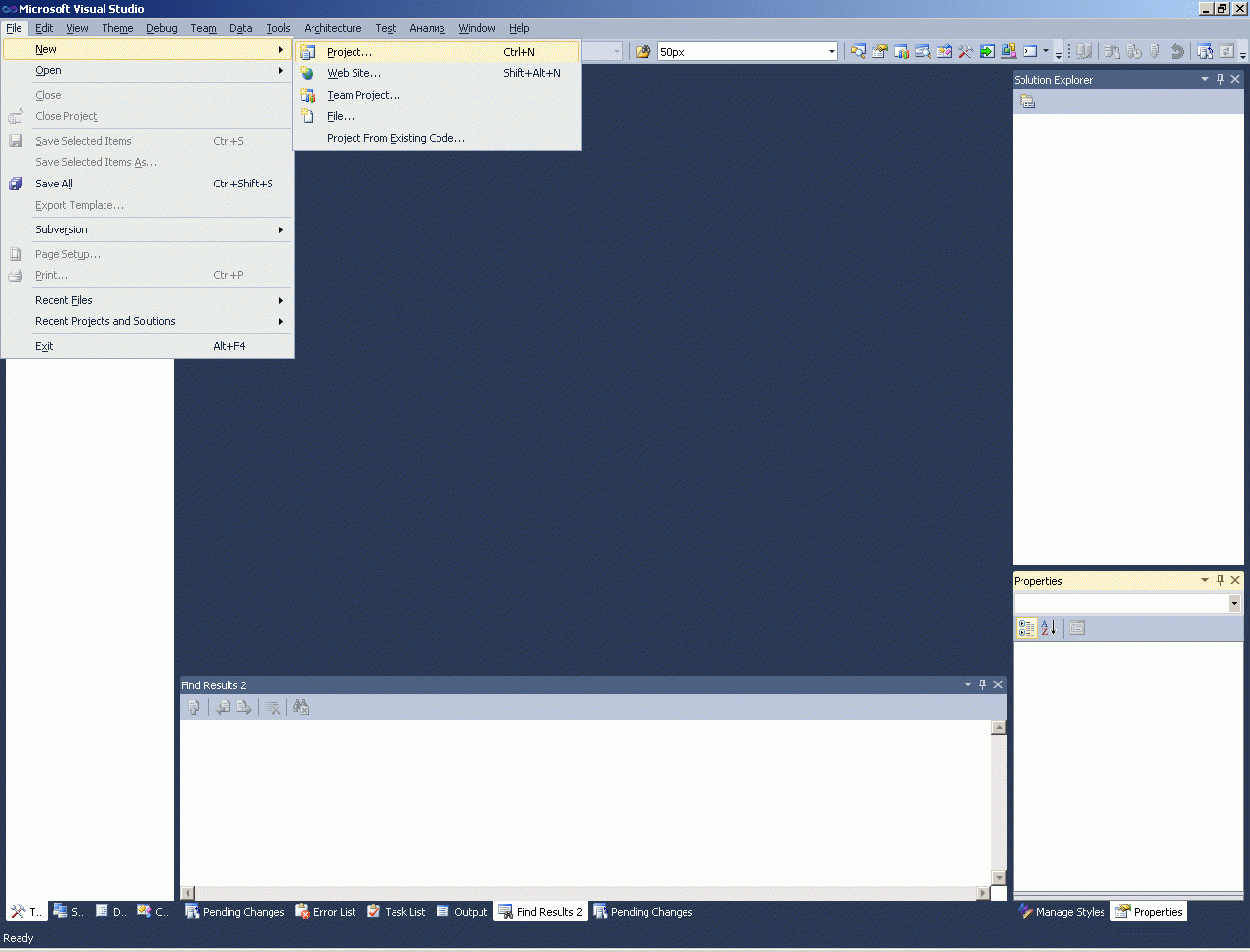Close the Find Results 2 panel
Screen dimensions: 1250x952
pos(998,684)
